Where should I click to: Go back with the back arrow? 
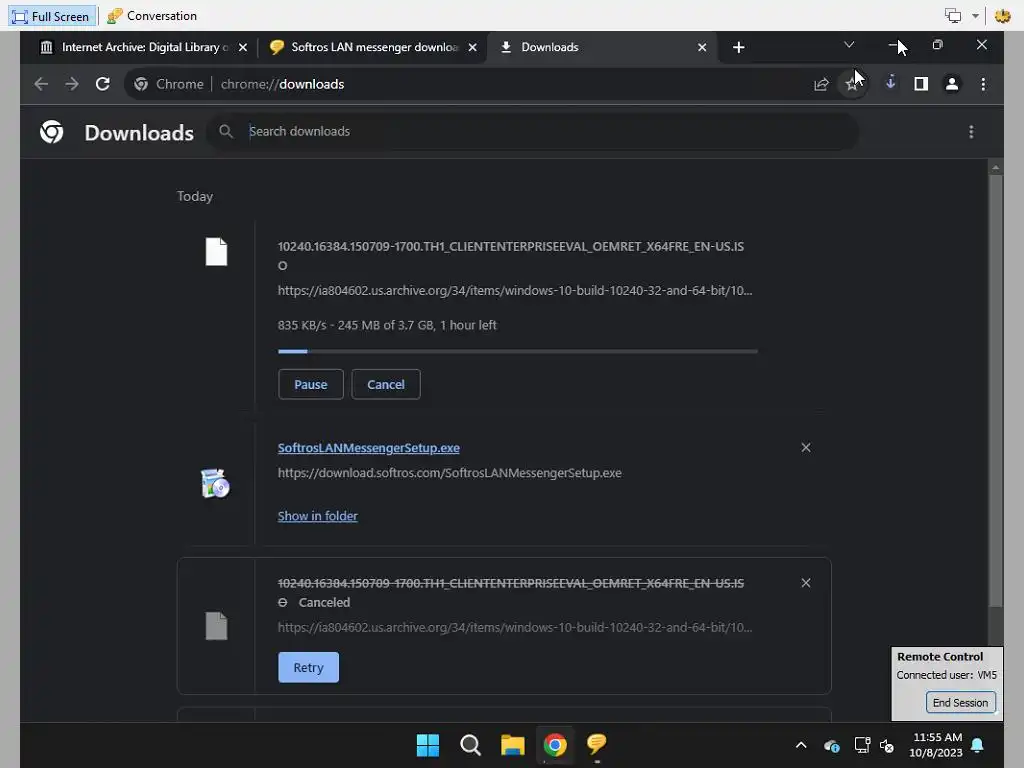point(41,84)
